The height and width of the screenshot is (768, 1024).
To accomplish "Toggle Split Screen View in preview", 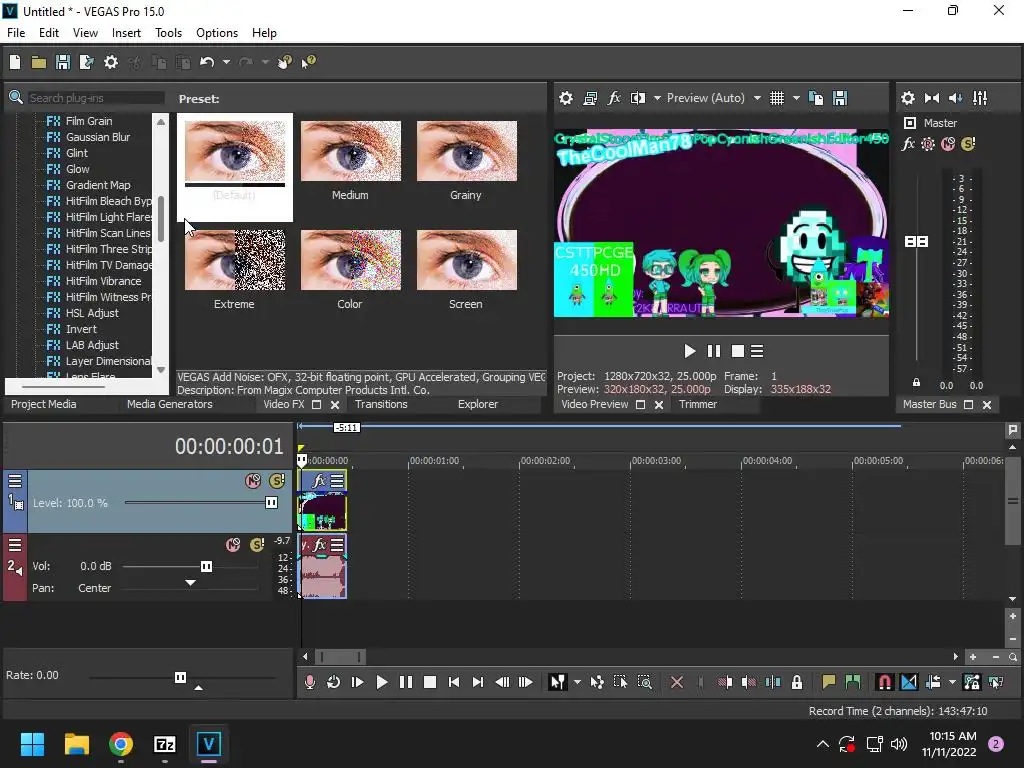I will pyautogui.click(x=637, y=98).
